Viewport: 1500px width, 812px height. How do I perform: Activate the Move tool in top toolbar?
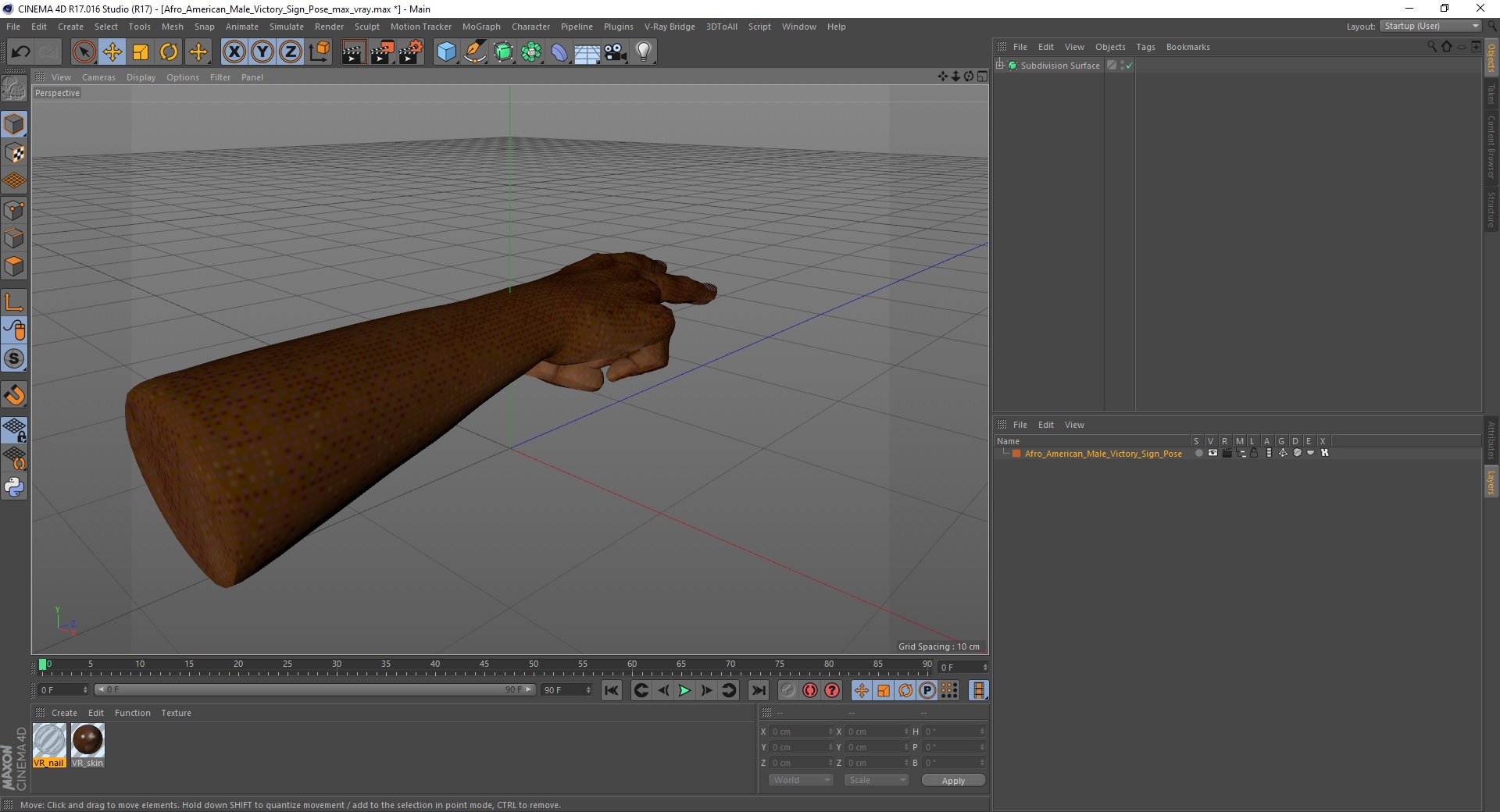pos(112,52)
